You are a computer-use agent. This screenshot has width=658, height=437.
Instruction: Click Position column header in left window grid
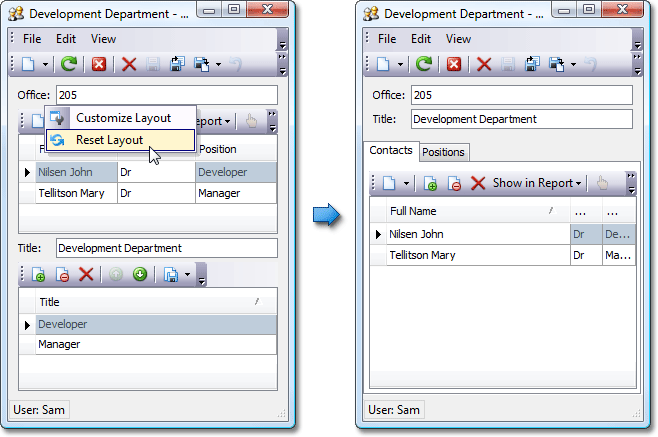(236, 149)
